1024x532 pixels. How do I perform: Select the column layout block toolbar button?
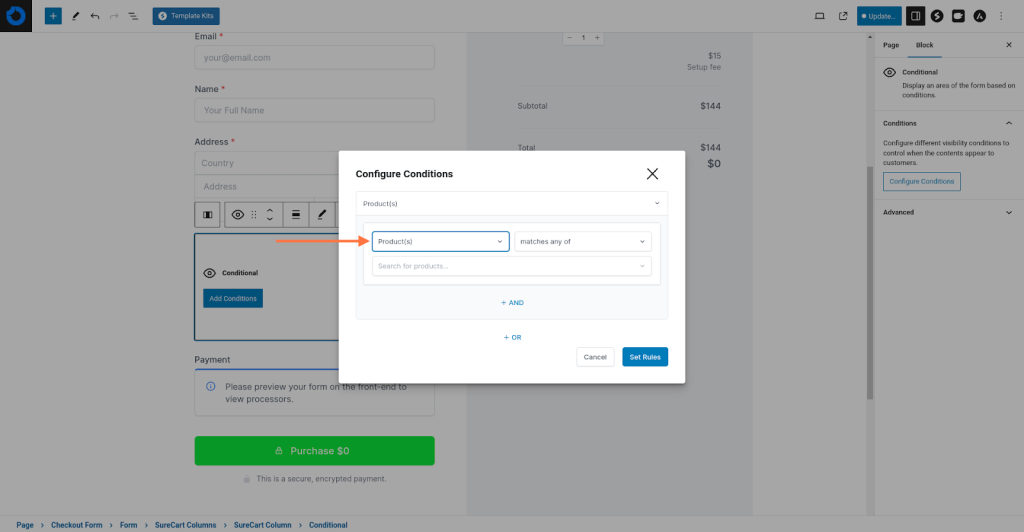207,214
